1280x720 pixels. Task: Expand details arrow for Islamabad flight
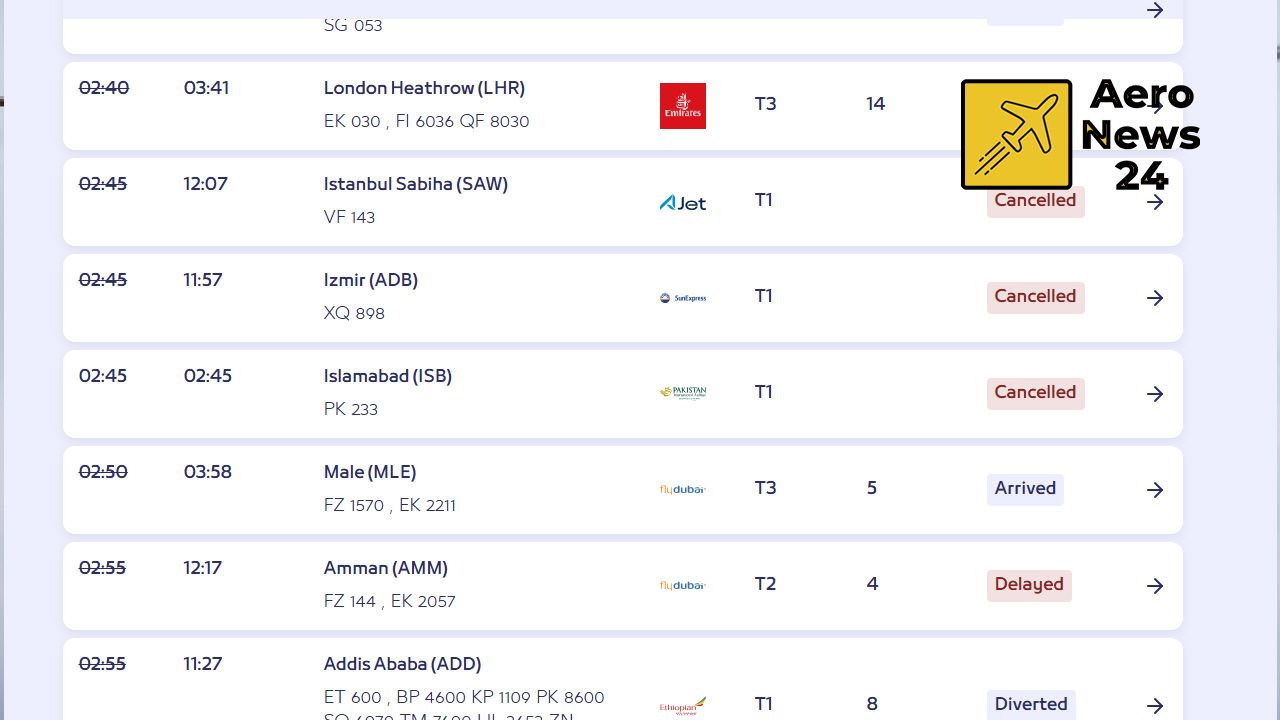coord(1155,394)
